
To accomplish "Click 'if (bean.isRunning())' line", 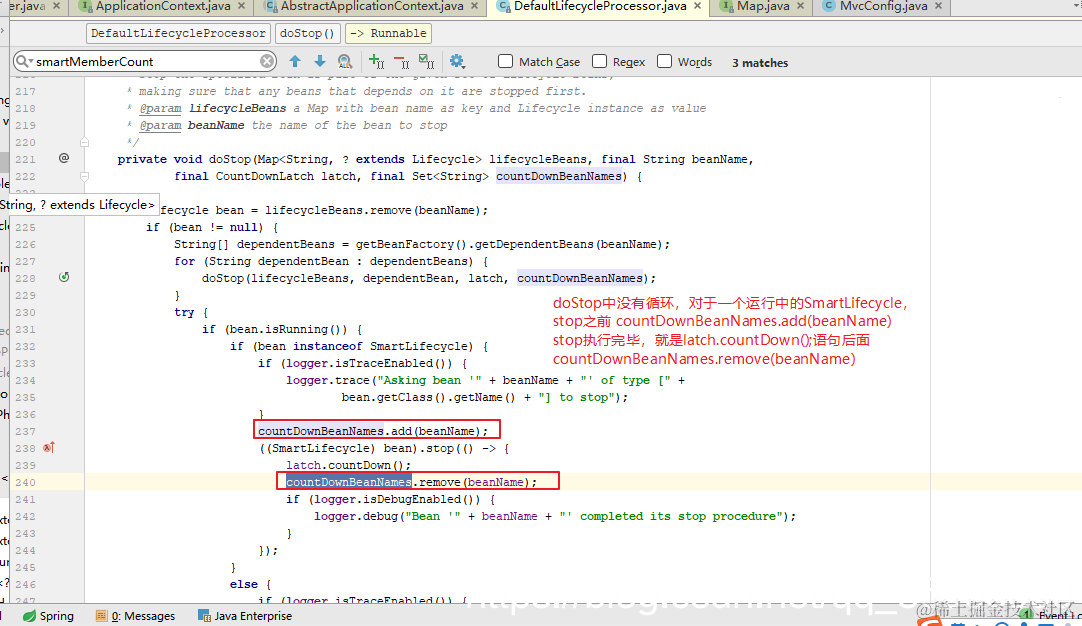I will coord(282,329).
